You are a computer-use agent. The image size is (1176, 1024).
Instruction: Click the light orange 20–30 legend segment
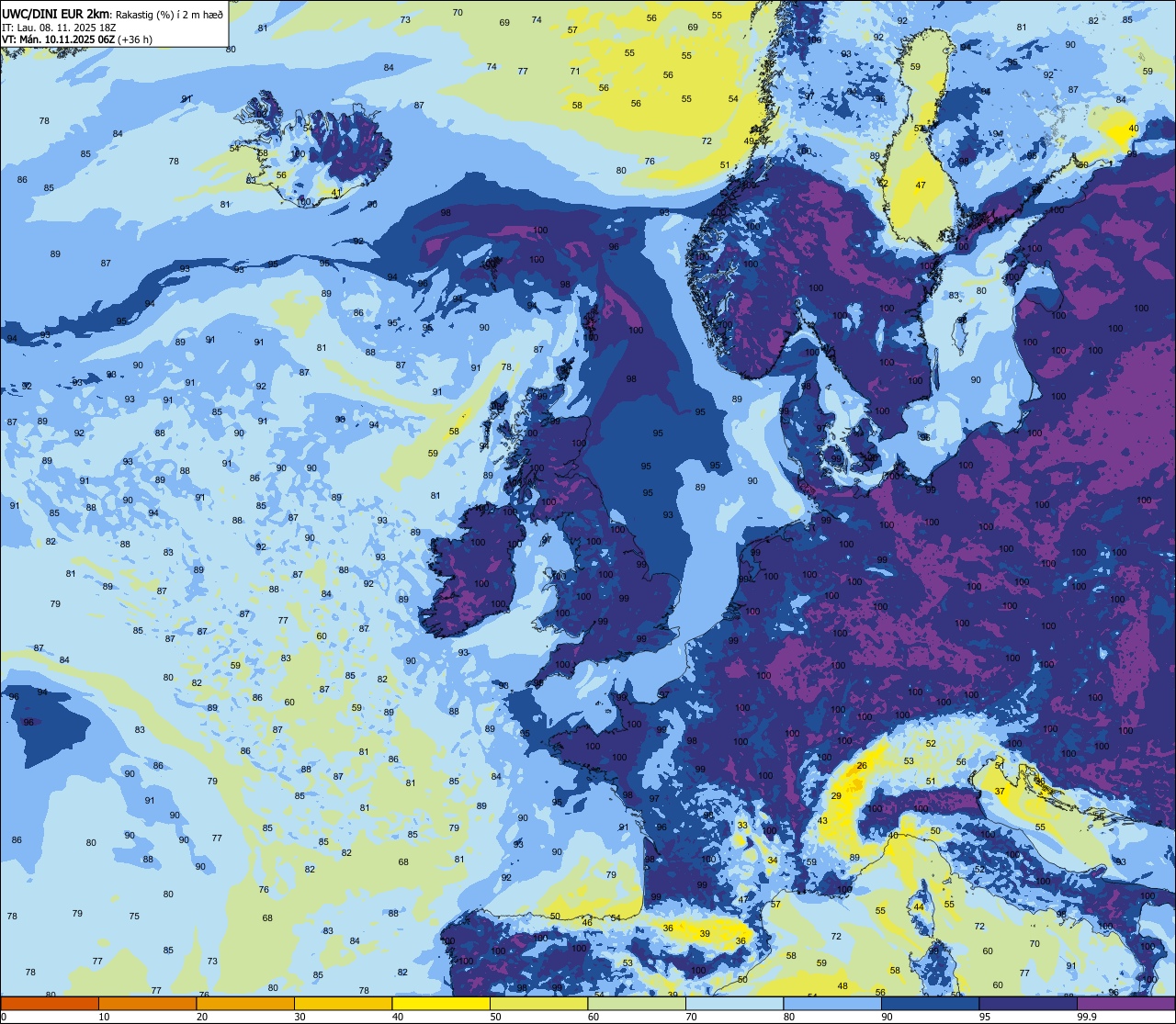click(x=245, y=1003)
